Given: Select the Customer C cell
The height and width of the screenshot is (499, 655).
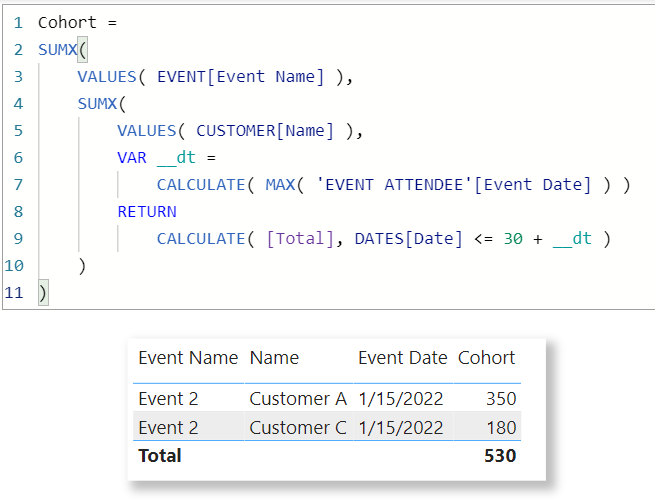Looking at the screenshot, I should (x=298, y=428).
